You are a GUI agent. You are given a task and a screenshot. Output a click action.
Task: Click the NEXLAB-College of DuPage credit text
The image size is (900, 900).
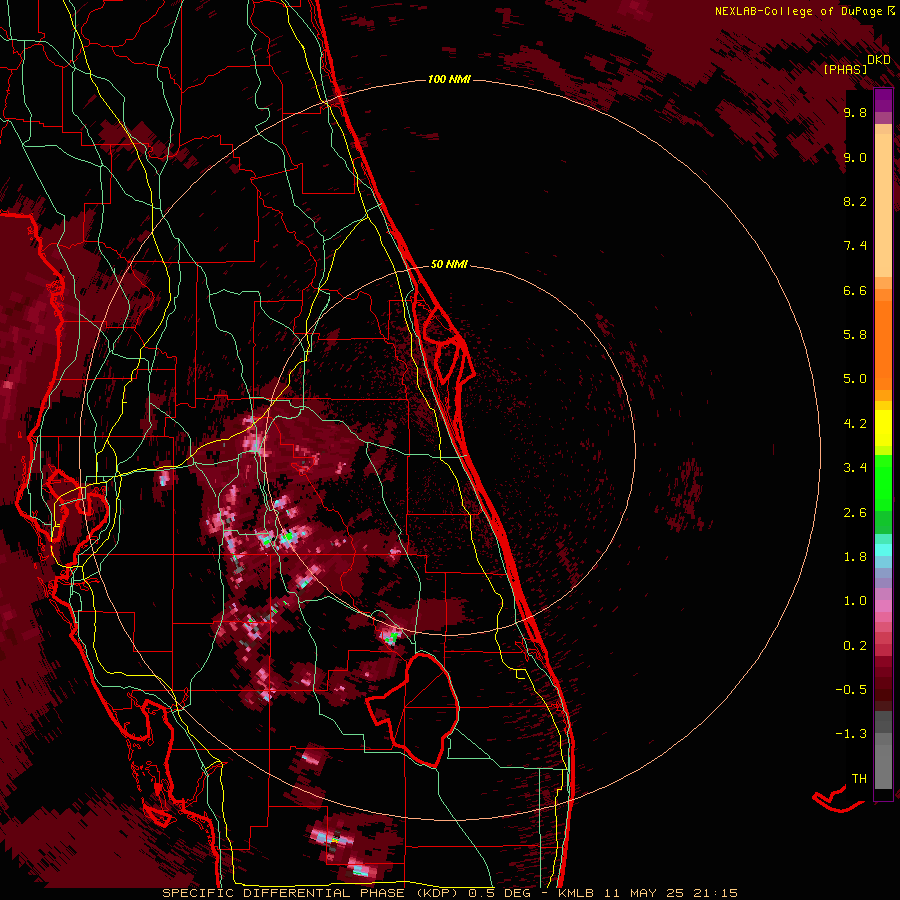coord(800,11)
